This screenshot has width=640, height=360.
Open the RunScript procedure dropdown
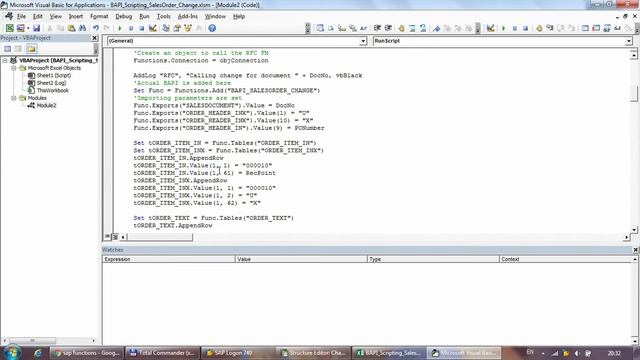point(629,41)
